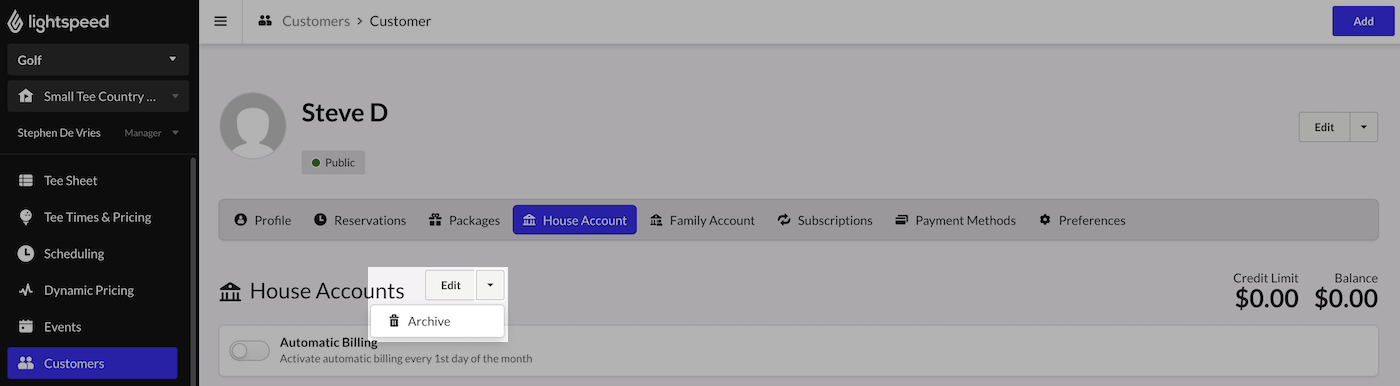
Task: Open the Stephen De Vries Manager menu
Action: tap(98, 133)
